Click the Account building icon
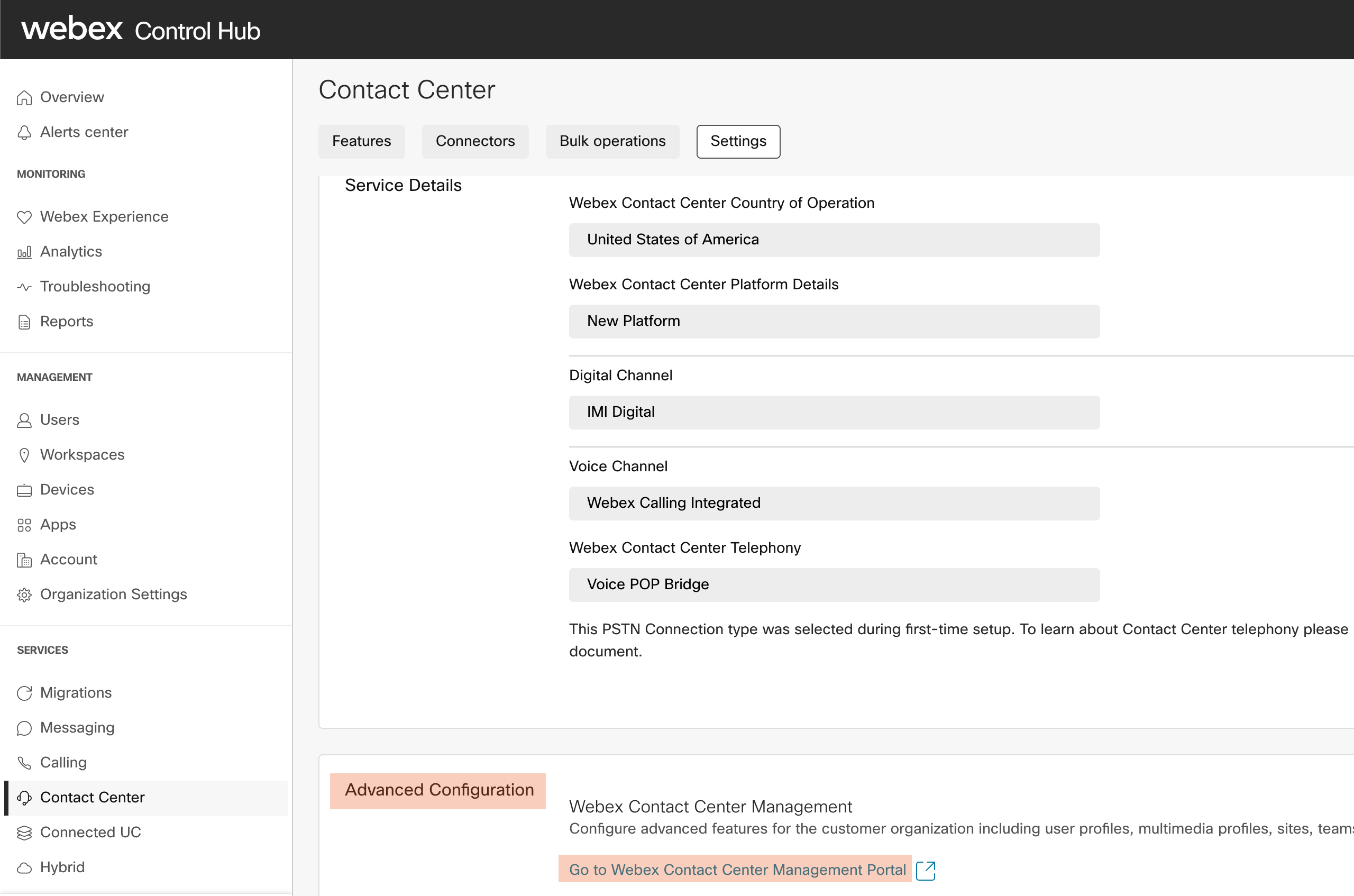 pyautogui.click(x=24, y=560)
